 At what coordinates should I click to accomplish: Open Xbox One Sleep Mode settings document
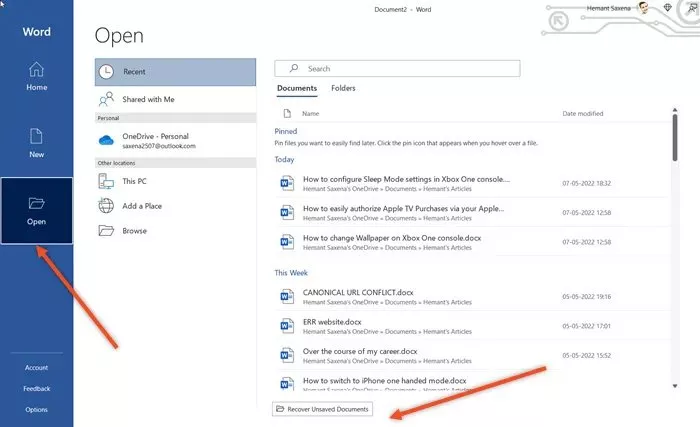471,184
